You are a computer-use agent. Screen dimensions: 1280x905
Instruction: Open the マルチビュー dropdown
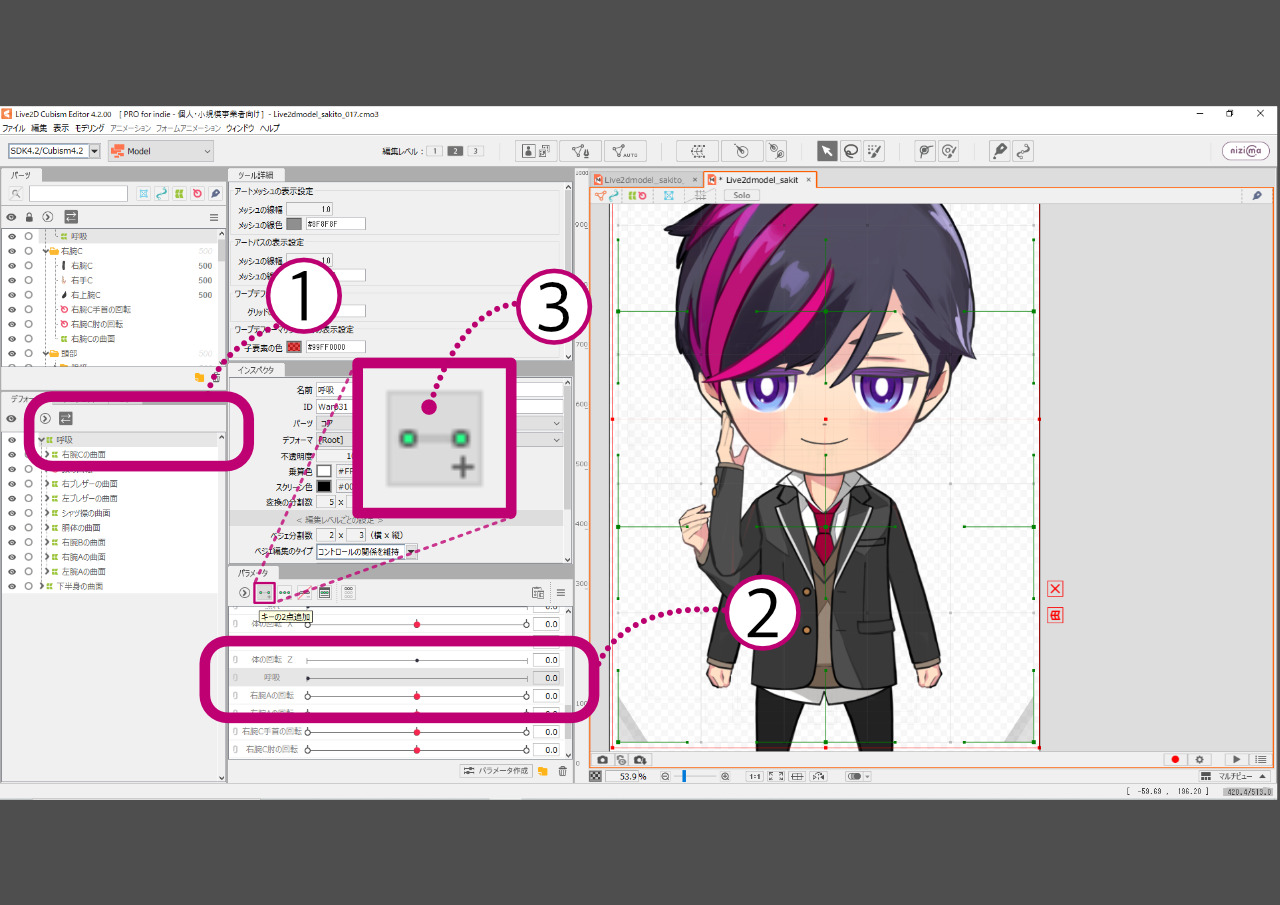click(1235, 776)
